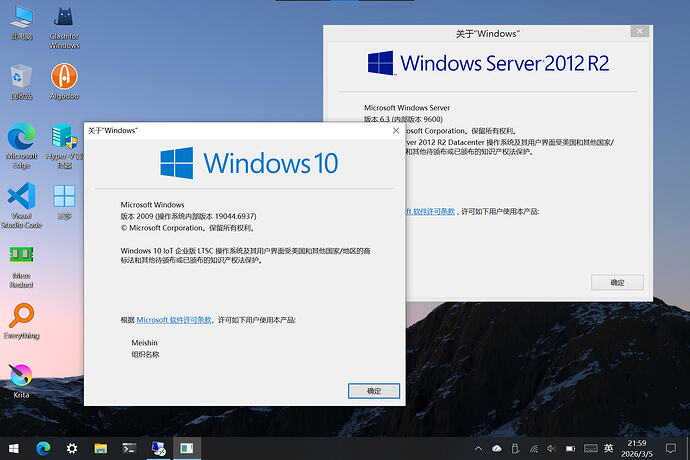Open the Everything search desktop icon
The image size is (690, 460).
(x=21, y=317)
